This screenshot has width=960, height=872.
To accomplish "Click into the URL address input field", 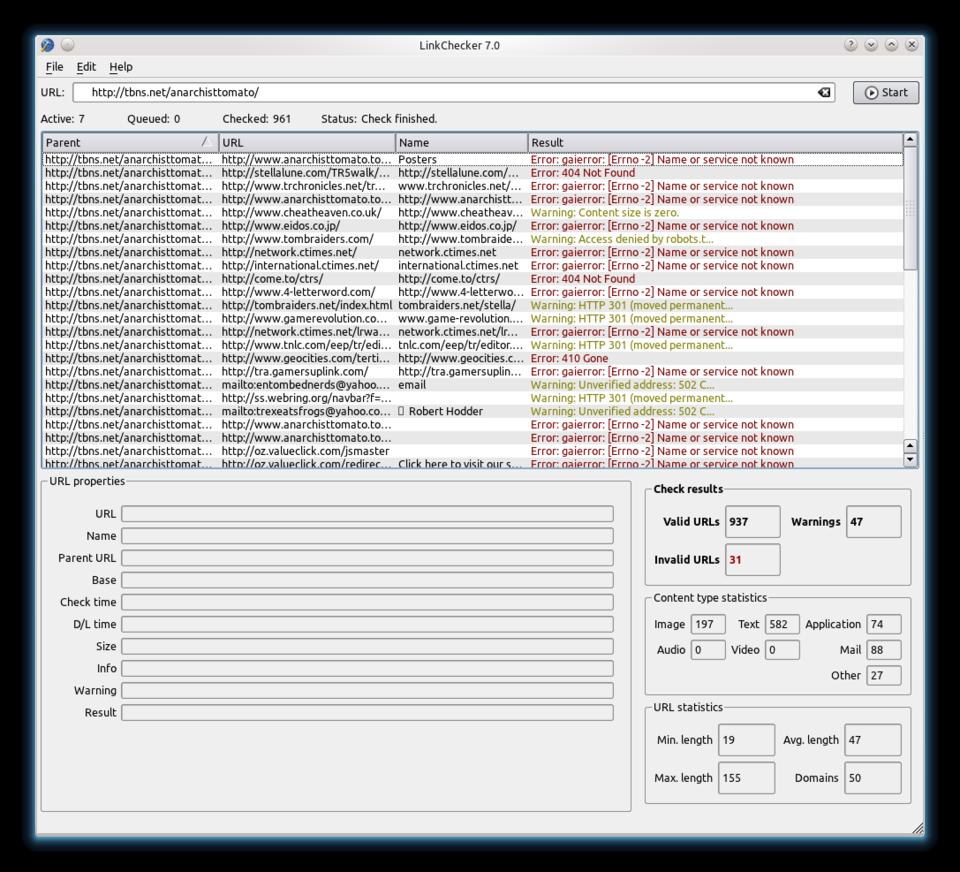I will (440, 92).
